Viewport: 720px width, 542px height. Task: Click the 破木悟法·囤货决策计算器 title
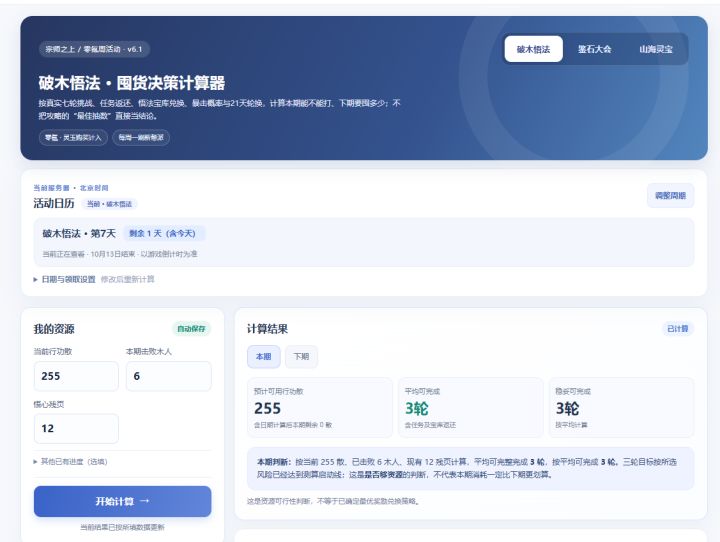click(x=132, y=83)
